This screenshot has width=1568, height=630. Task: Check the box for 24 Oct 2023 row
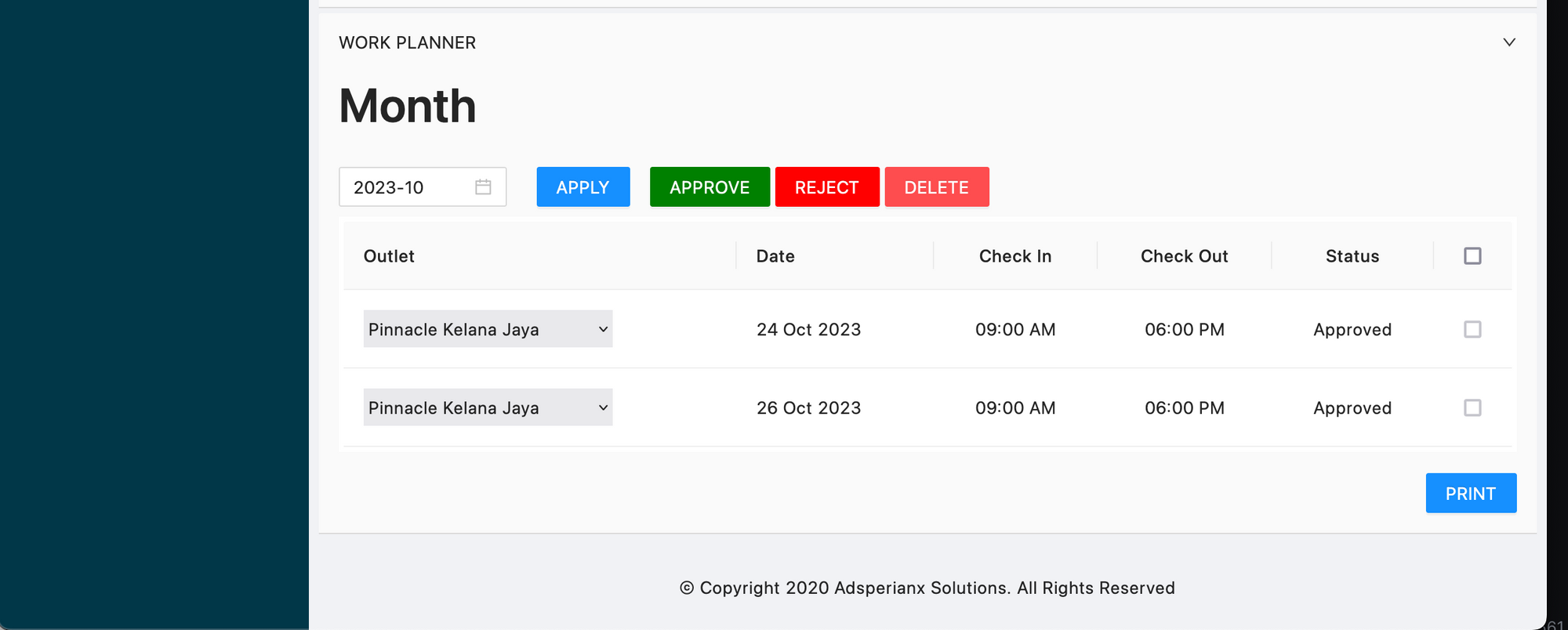pos(1472,330)
